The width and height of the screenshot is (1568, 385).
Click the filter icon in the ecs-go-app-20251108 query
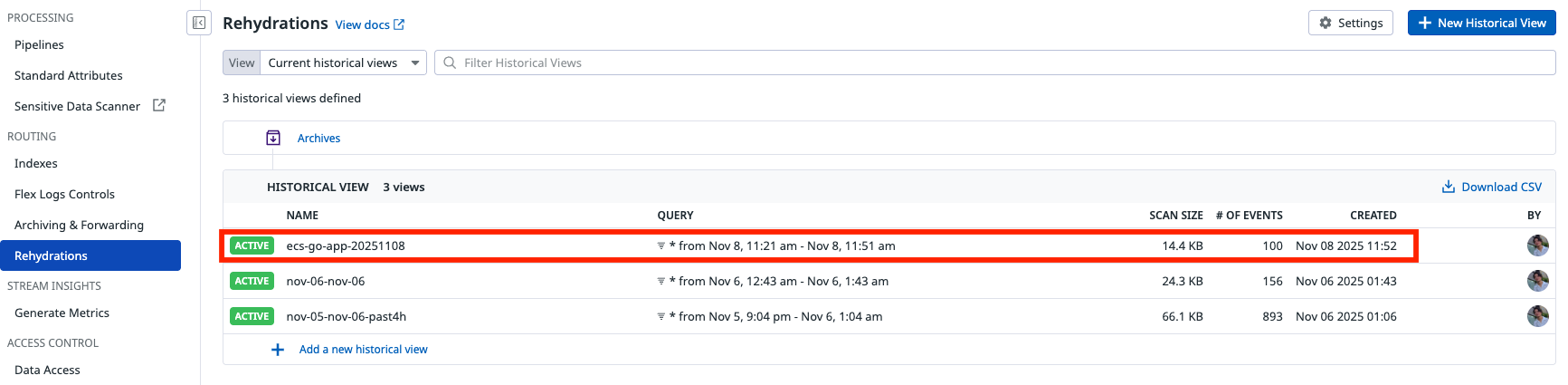click(661, 245)
